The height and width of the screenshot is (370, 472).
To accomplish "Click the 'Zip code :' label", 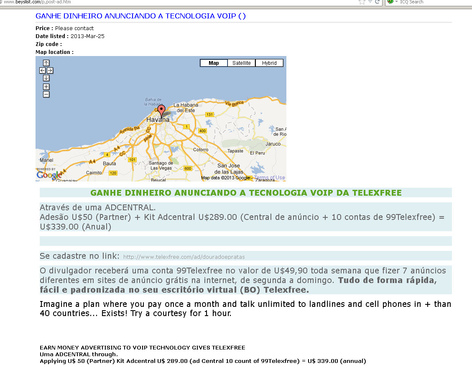I will [49, 44].
